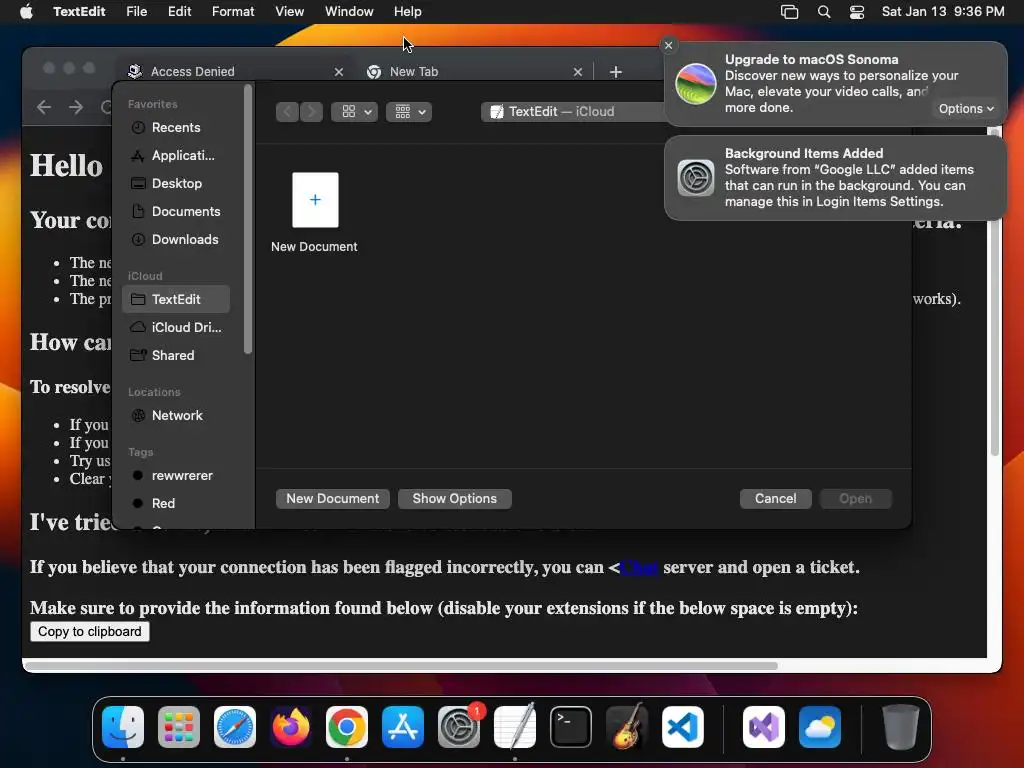Image resolution: width=1024 pixels, height=768 pixels.
Task: Open the cloud weather app in dock
Action: (x=820, y=727)
